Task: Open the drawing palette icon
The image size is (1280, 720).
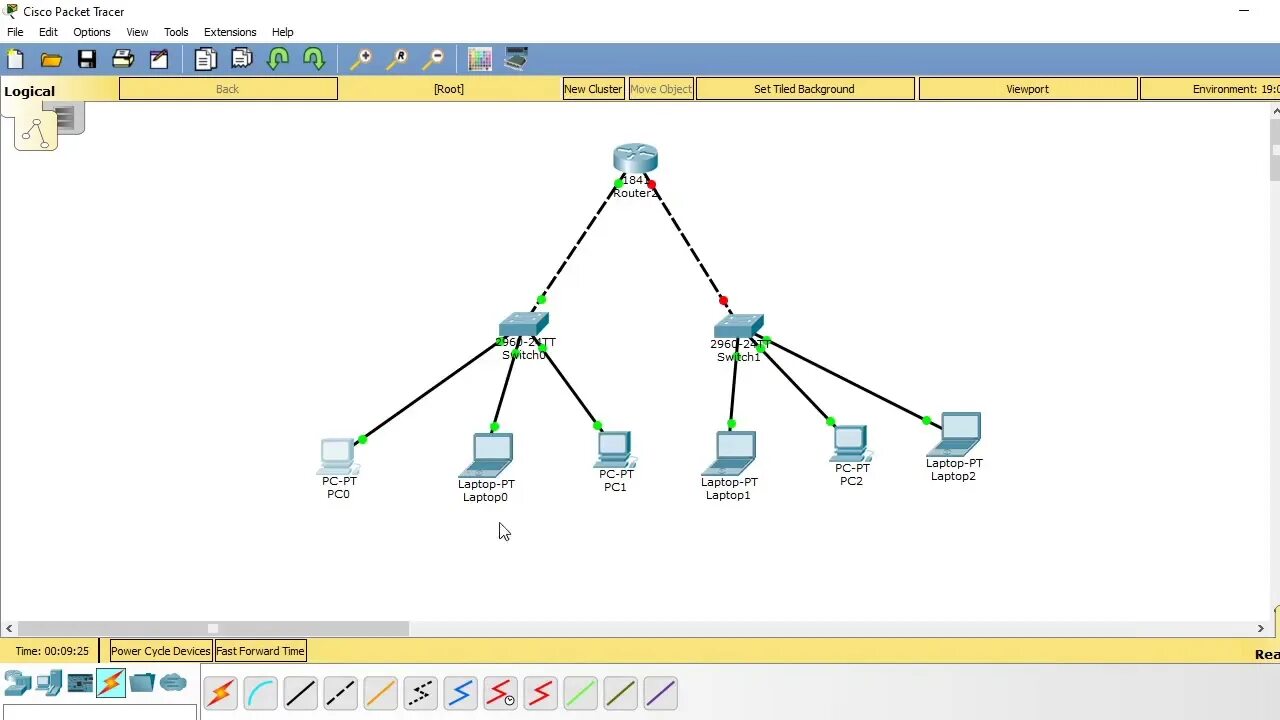Action: click(480, 59)
